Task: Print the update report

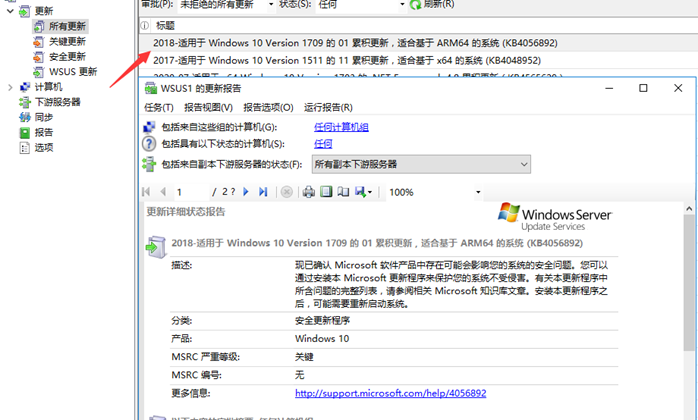Action: [x=308, y=192]
